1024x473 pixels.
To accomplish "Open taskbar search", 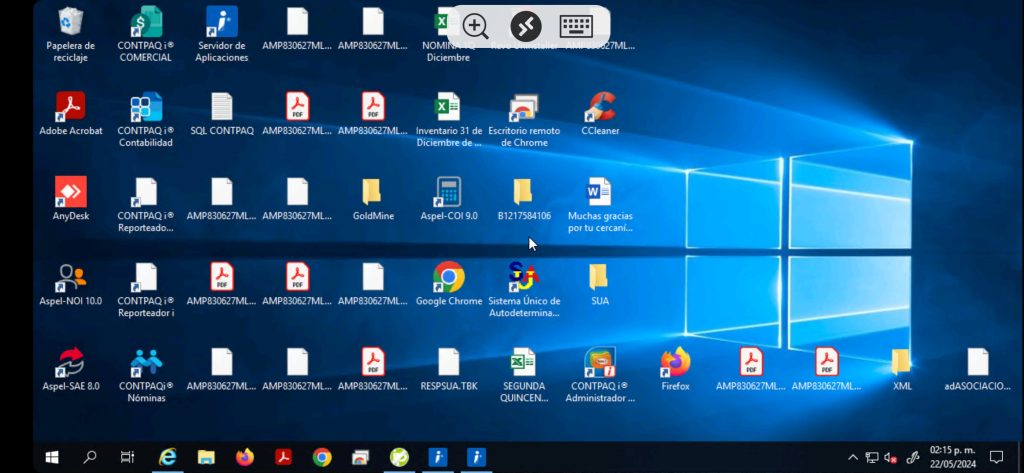I will (90, 457).
